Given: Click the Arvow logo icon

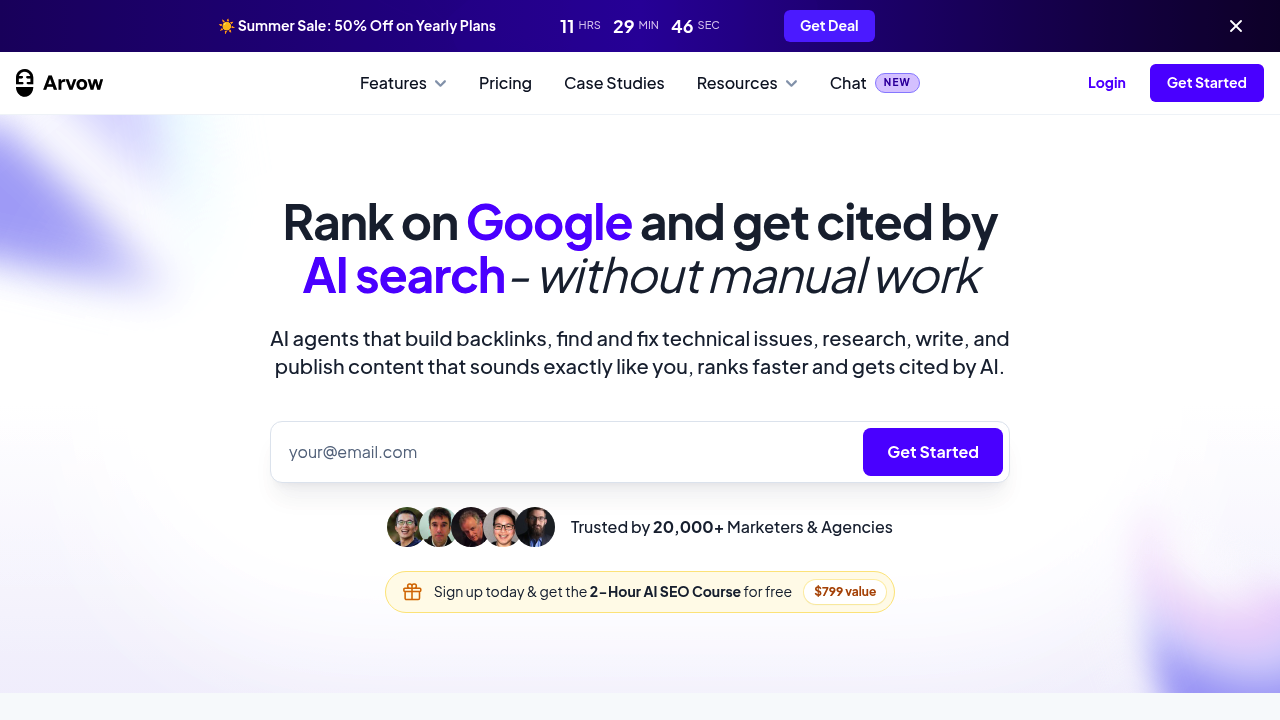Looking at the screenshot, I should (25, 83).
